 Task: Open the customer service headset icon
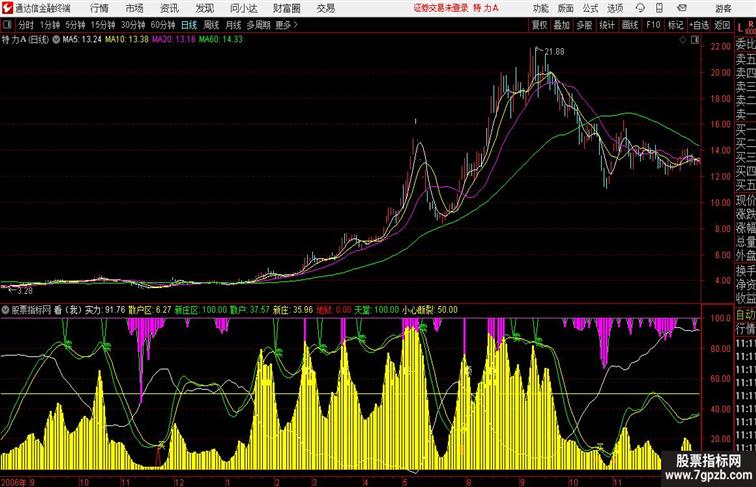tap(640, 8)
